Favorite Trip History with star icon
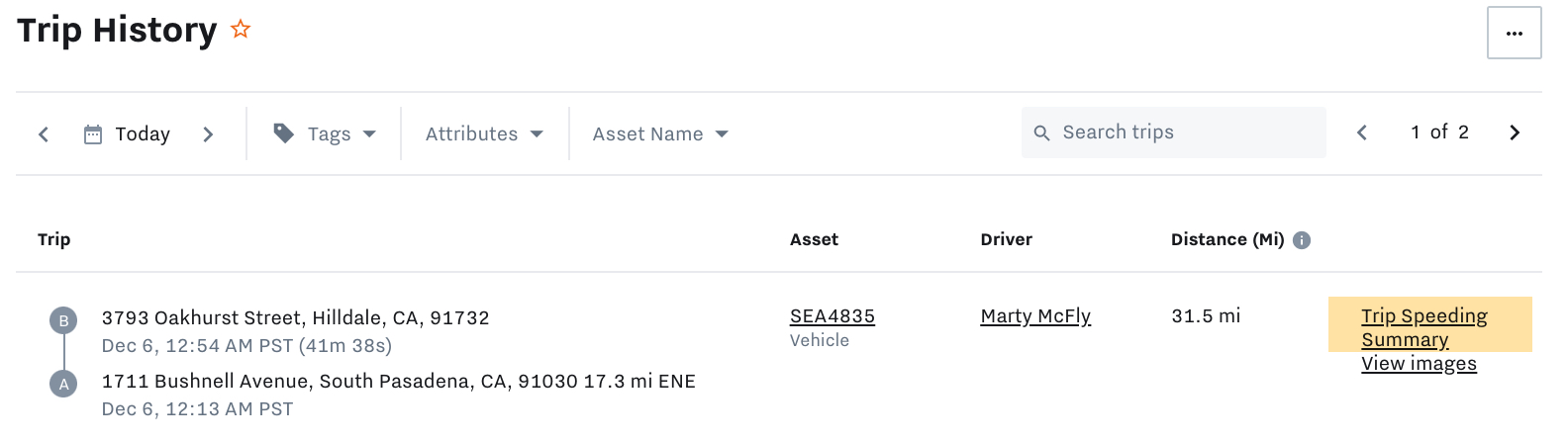 (x=241, y=30)
